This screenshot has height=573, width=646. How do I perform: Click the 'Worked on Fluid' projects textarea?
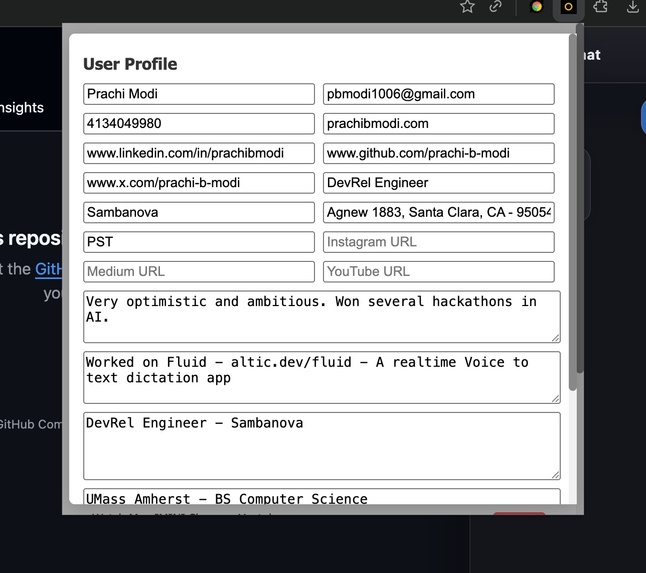point(322,377)
